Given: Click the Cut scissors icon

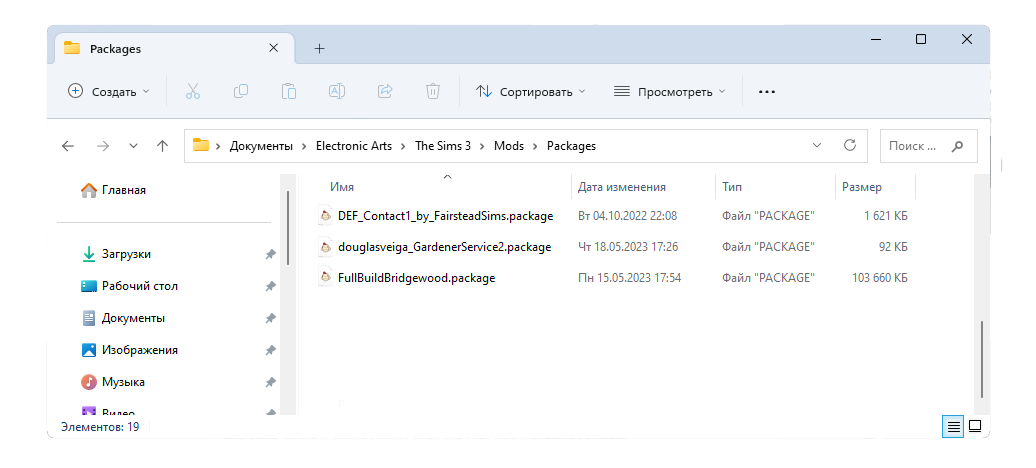Looking at the screenshot, I should click(x=193, y=91).
